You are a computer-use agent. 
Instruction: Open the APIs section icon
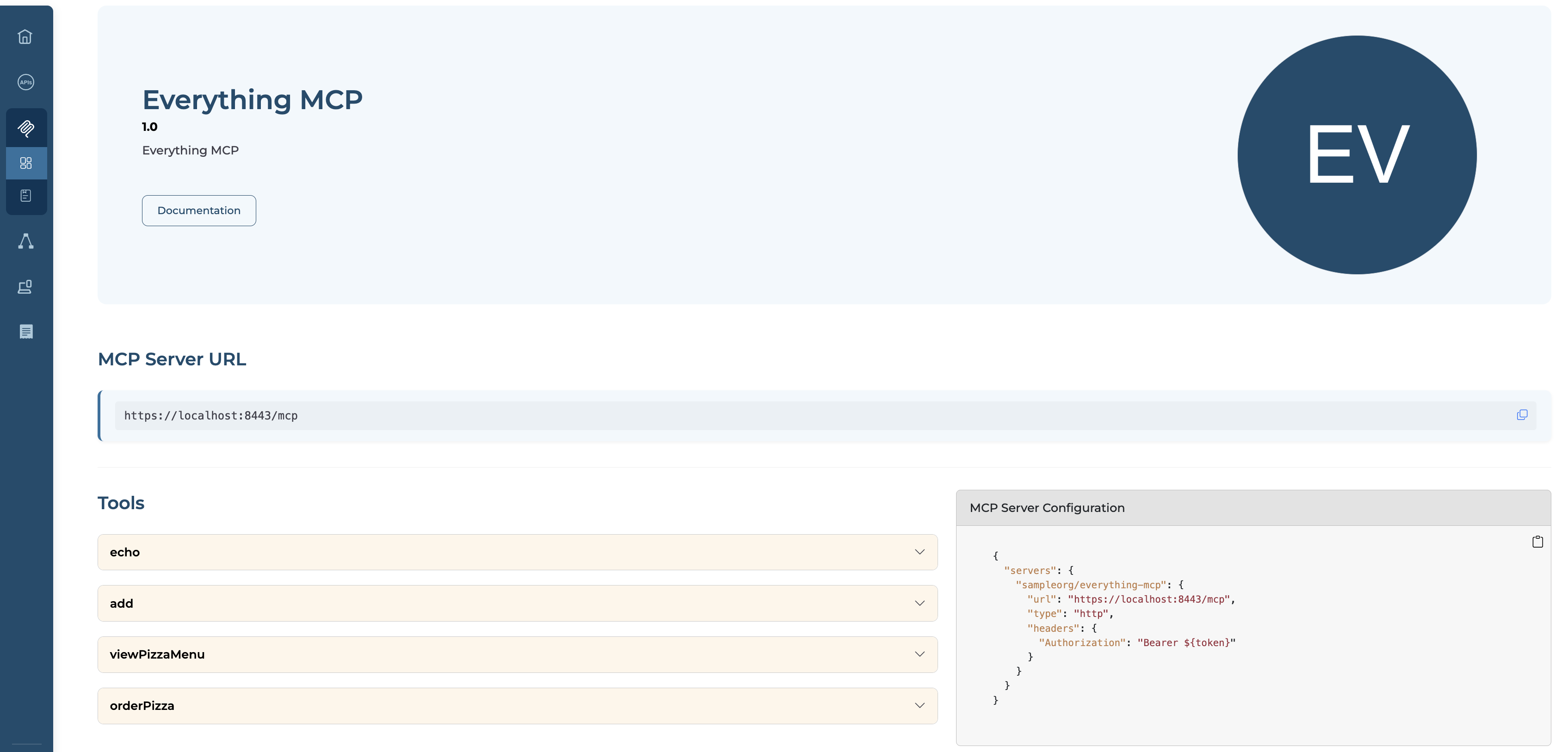coord(25,82)
